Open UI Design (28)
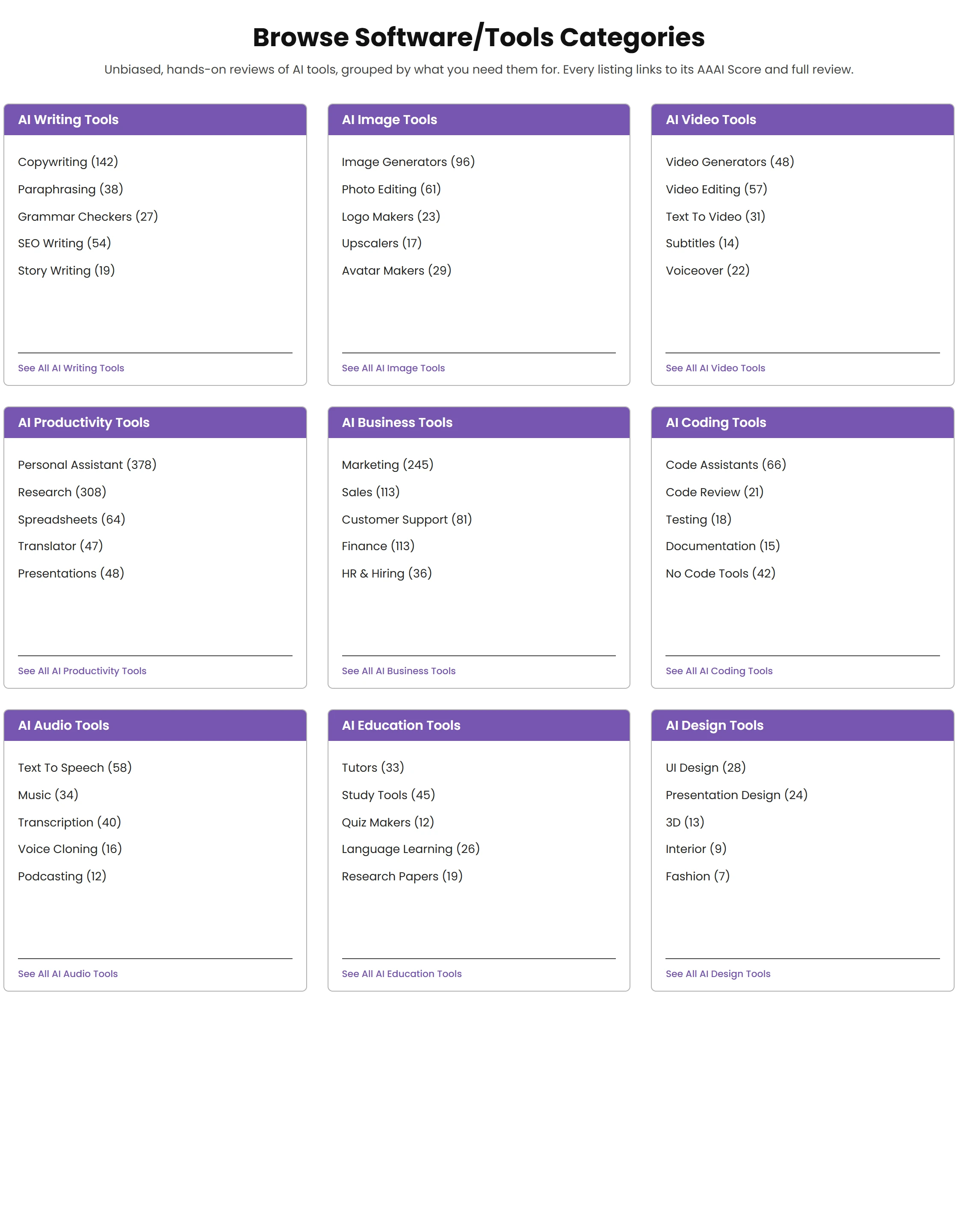The image size is (958, 1232). [705, 768]
